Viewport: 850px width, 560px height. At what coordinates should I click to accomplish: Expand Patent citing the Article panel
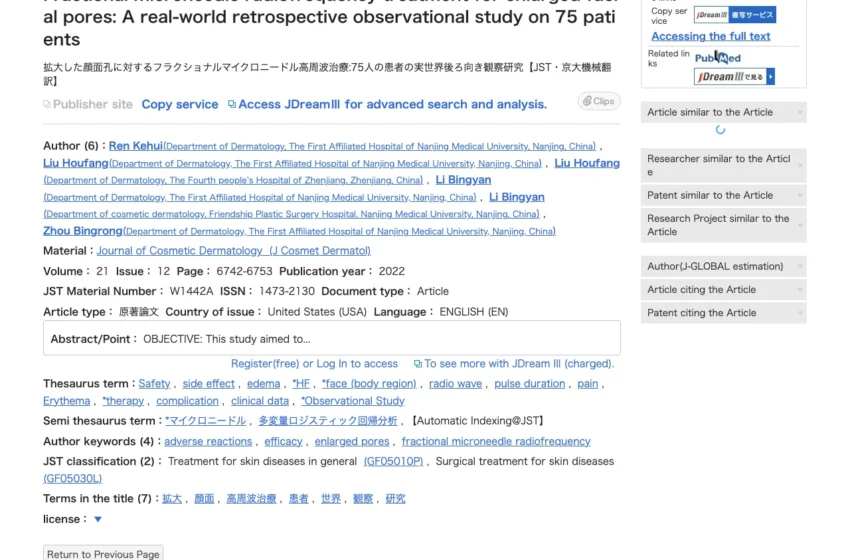(x=723, y=313)
